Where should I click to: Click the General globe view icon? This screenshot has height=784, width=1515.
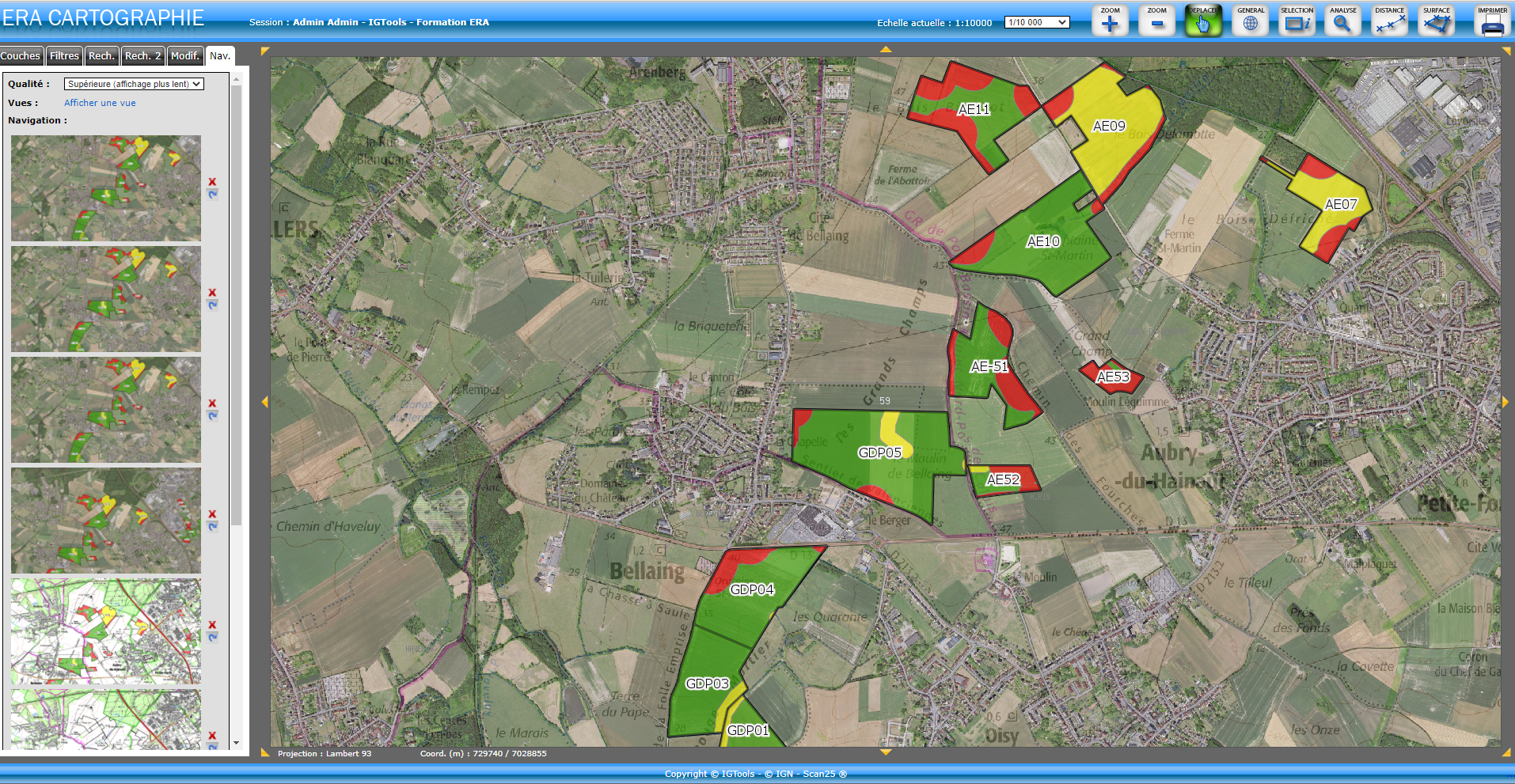[1250, 21]
